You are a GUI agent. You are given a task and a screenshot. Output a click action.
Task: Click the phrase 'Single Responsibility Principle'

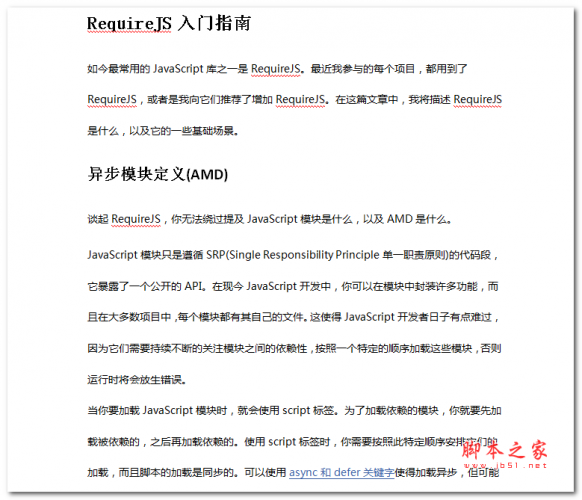pos(304,255)
